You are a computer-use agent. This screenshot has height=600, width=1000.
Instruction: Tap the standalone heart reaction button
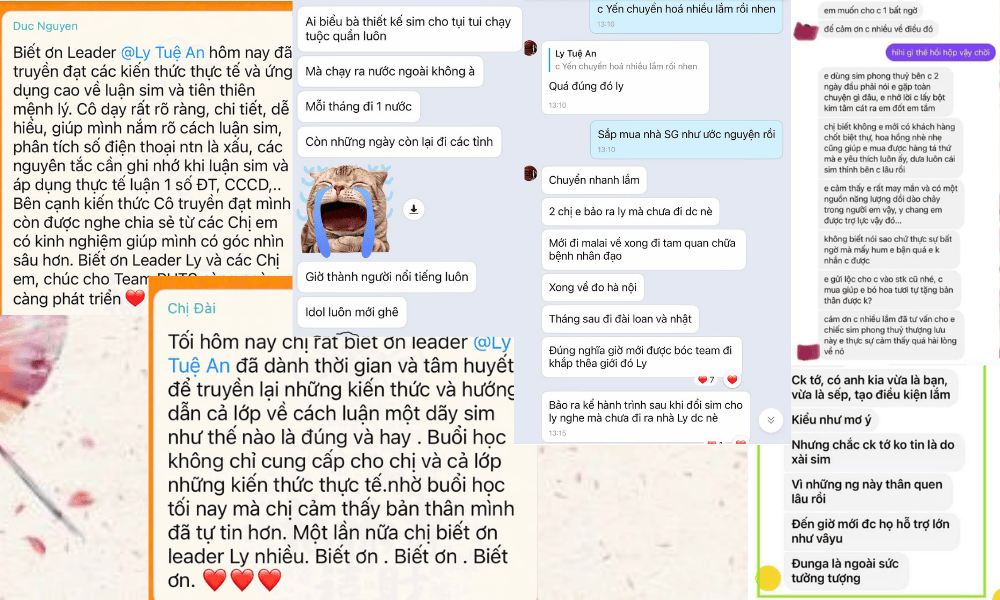click(x=732, y=379)
